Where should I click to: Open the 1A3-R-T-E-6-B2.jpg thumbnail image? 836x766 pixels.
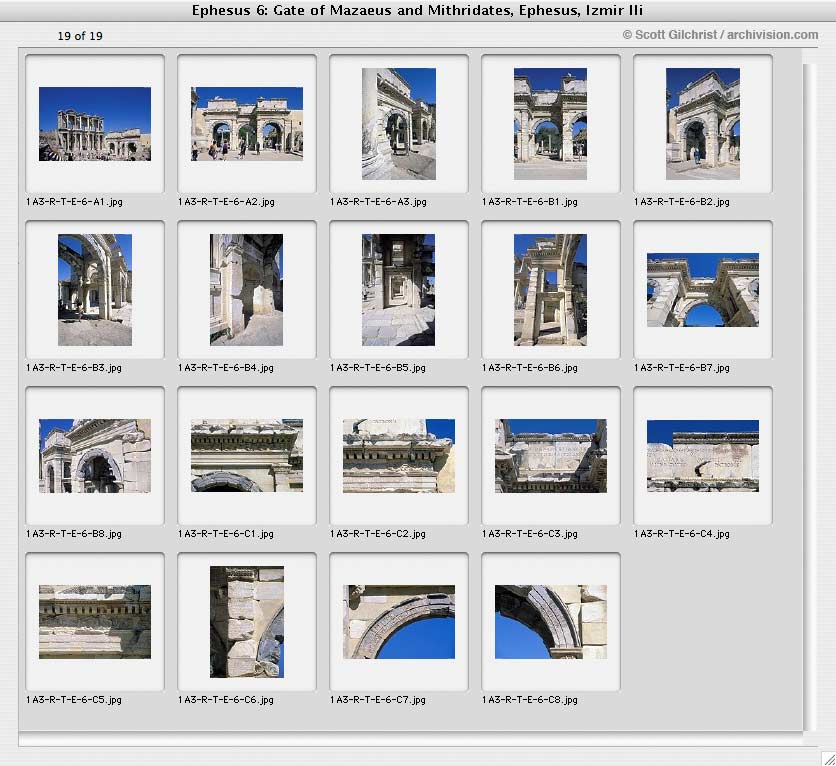point(703,124)
